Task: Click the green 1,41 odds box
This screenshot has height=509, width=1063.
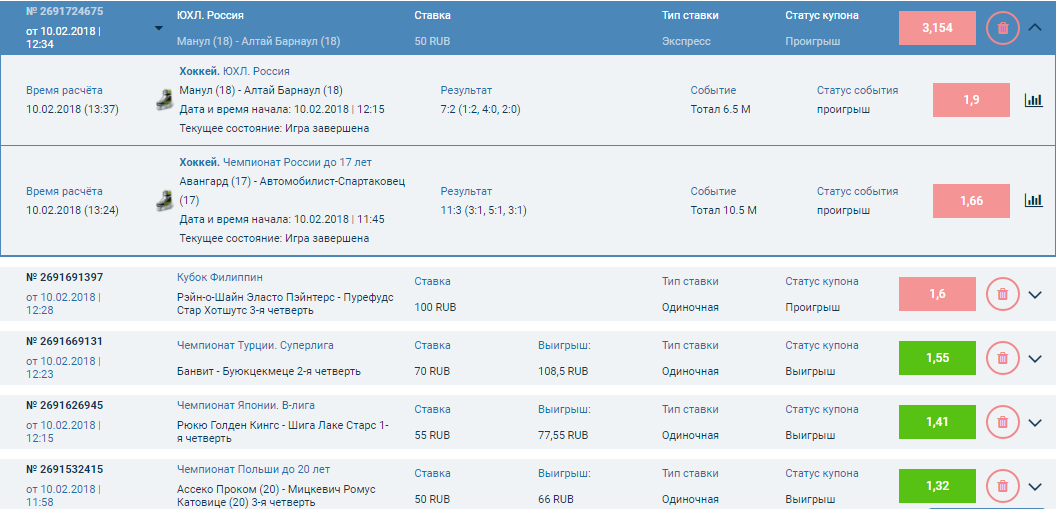Action: tap(937, 422)
